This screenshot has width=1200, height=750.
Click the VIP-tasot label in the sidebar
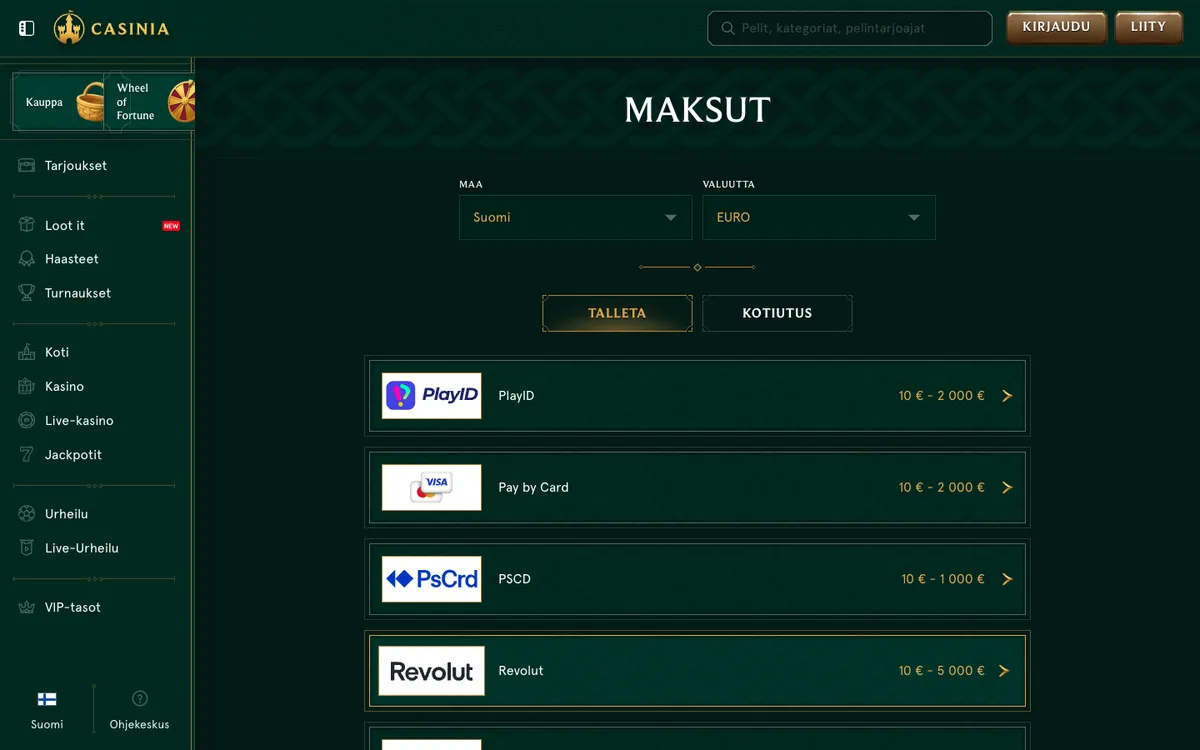(73, 607)
